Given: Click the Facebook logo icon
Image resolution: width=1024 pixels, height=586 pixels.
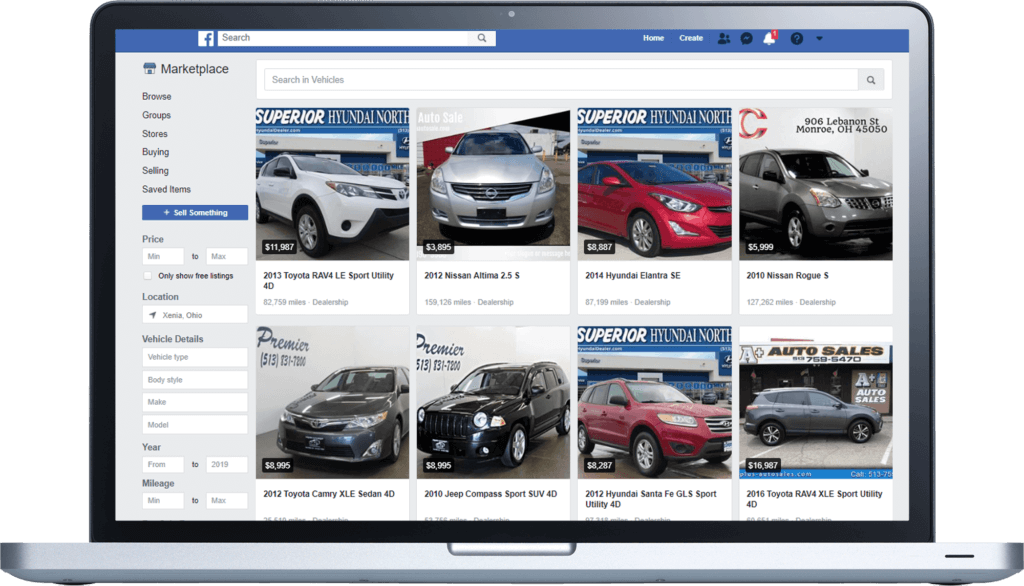Looking at the screenshot, I should [x=206, y=39].
